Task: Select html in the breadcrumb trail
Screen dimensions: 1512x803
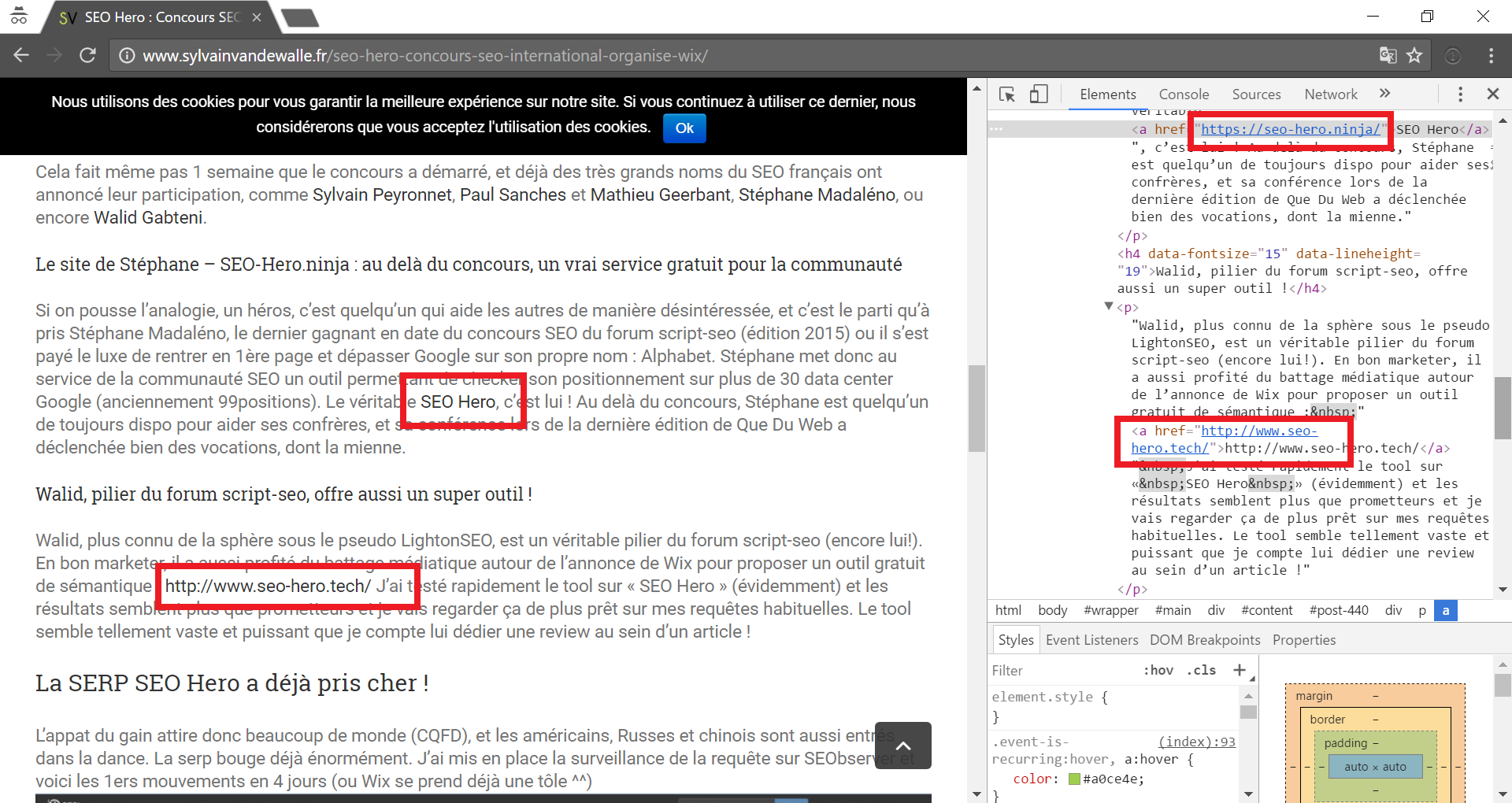Action: coord(1008,610)
